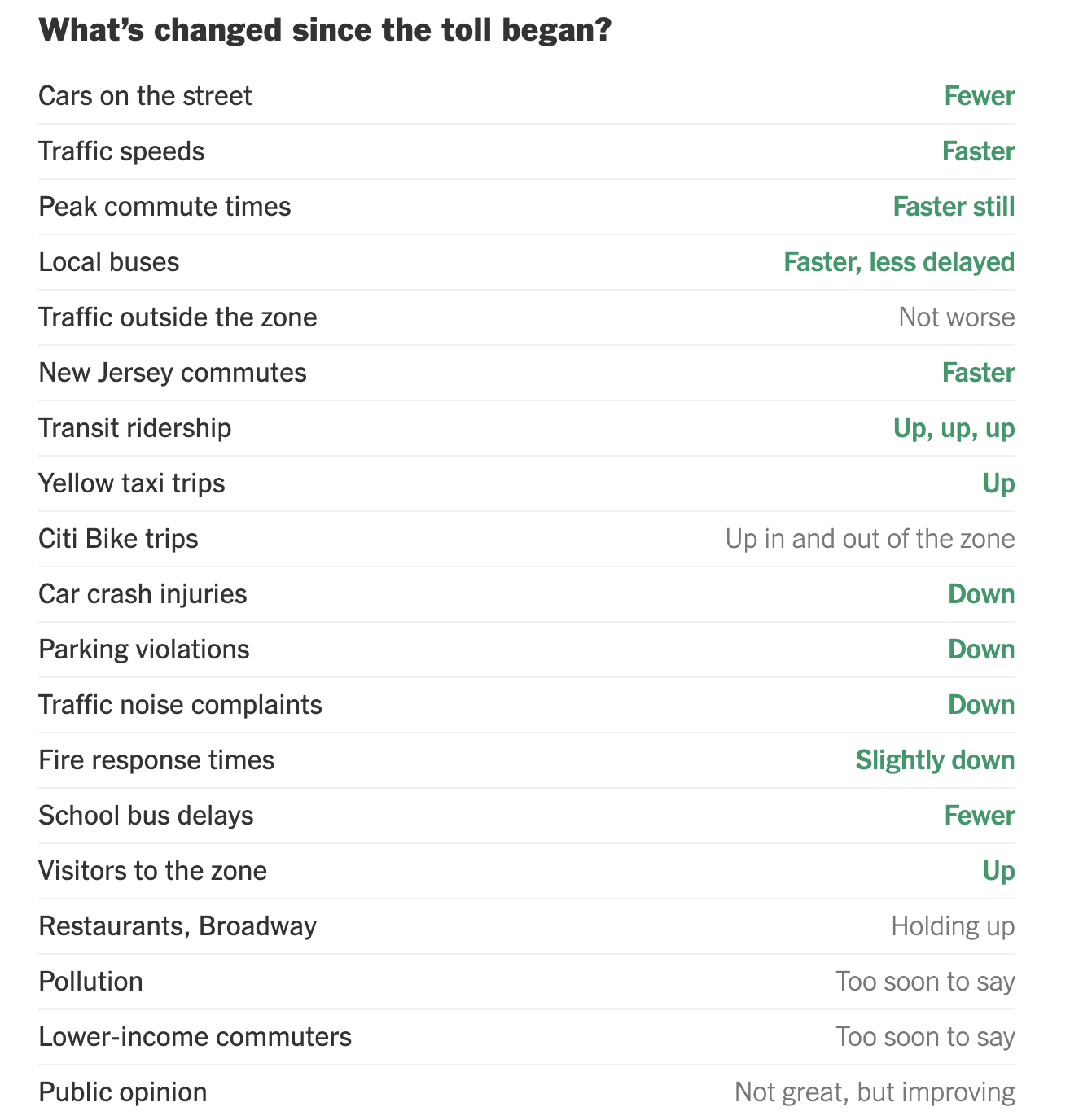Click the 'What's changed since the toll began?' heading
Image resolution: width=1070 pixels, height=1120 pixels.
click(x=325, y=31)
